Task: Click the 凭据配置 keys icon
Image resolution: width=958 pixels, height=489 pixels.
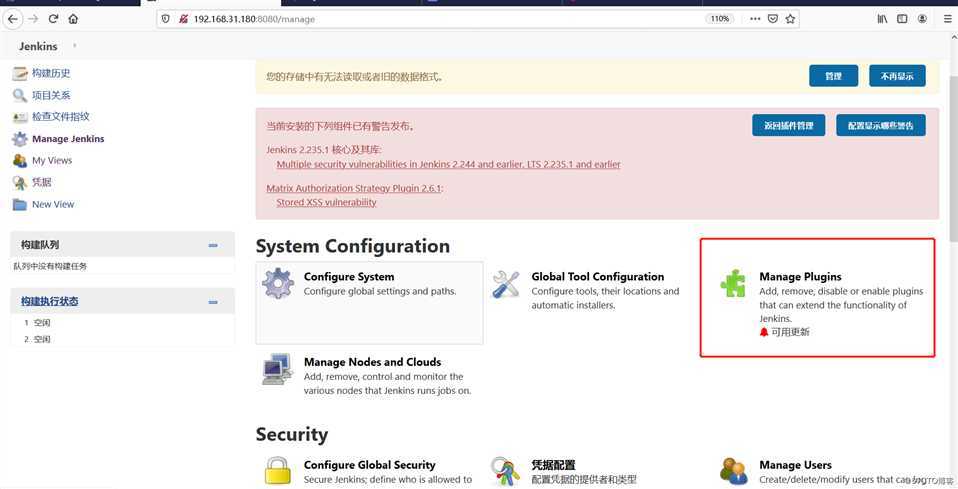Action: coord(505,471)
